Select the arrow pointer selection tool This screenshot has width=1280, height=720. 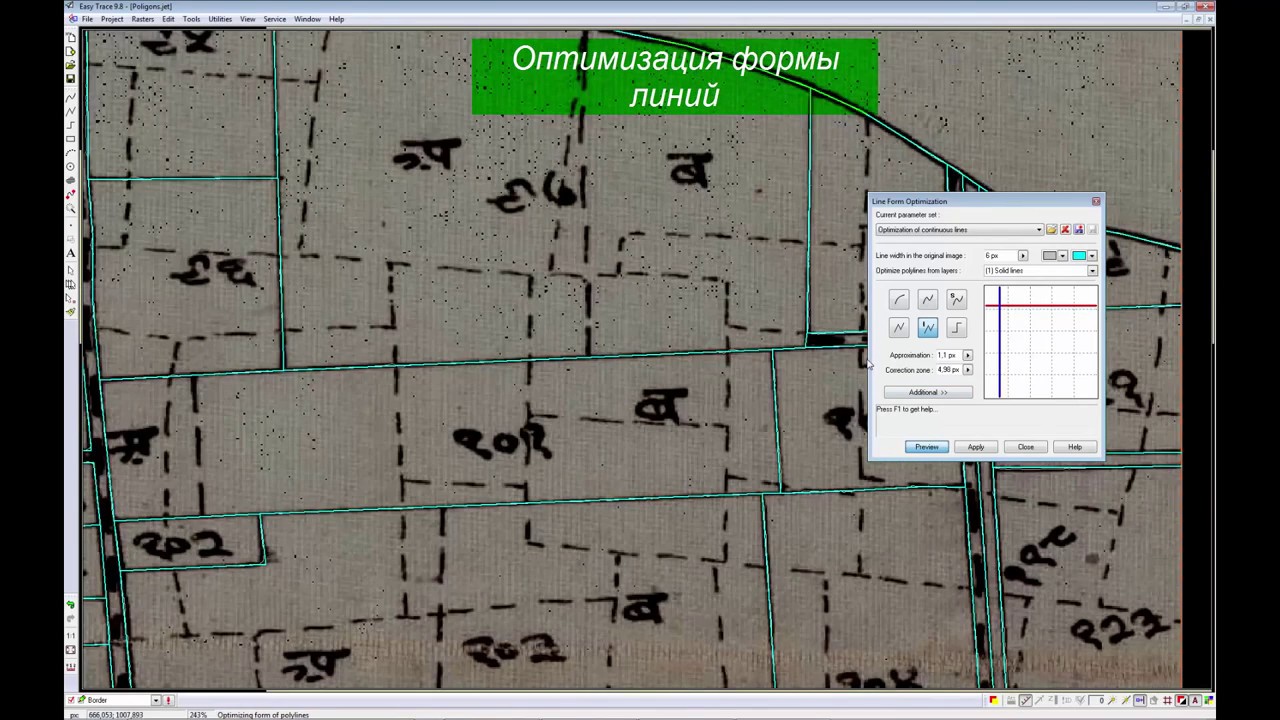pos(70,270)
